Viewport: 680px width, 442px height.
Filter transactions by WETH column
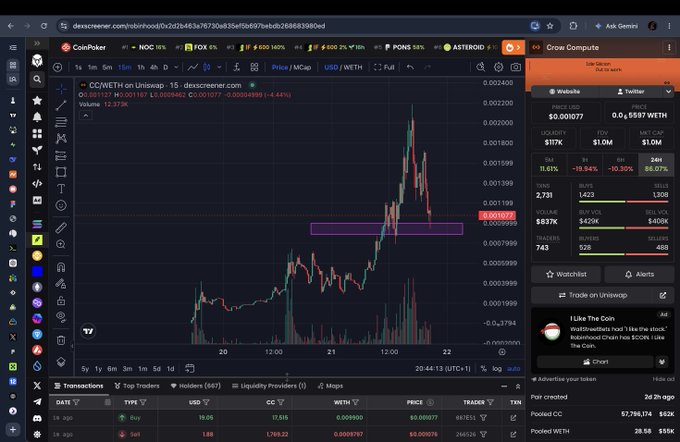coord(356,403)
